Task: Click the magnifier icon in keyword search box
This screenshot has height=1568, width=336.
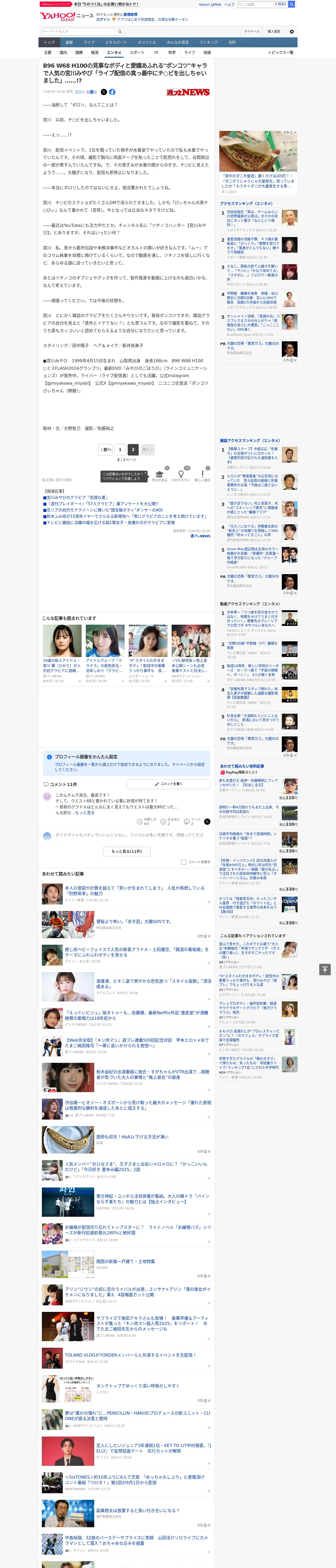Action: tap(120, 32)
